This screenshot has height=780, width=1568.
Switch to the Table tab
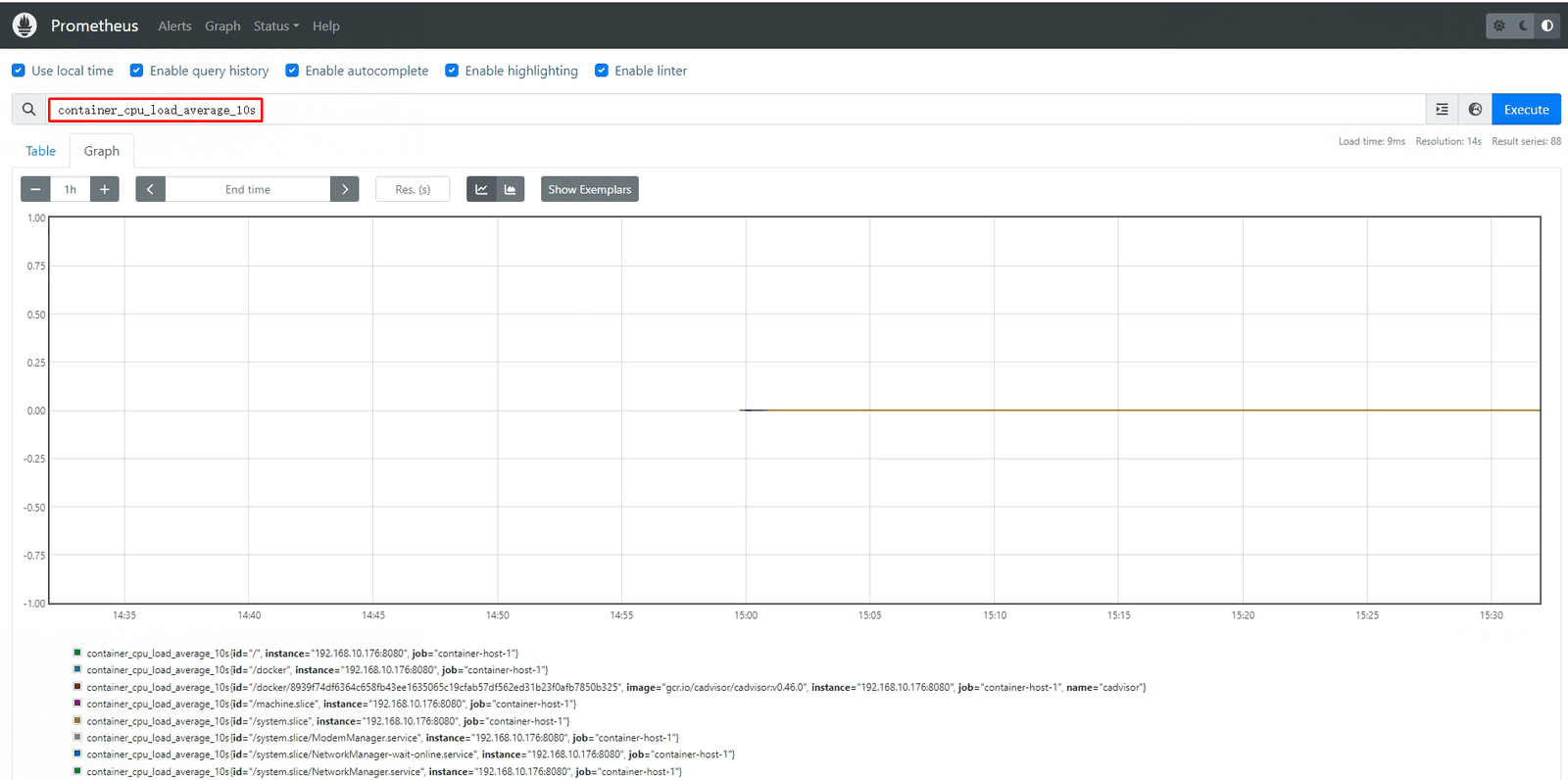pyautogui.click(x=41, y=151)
